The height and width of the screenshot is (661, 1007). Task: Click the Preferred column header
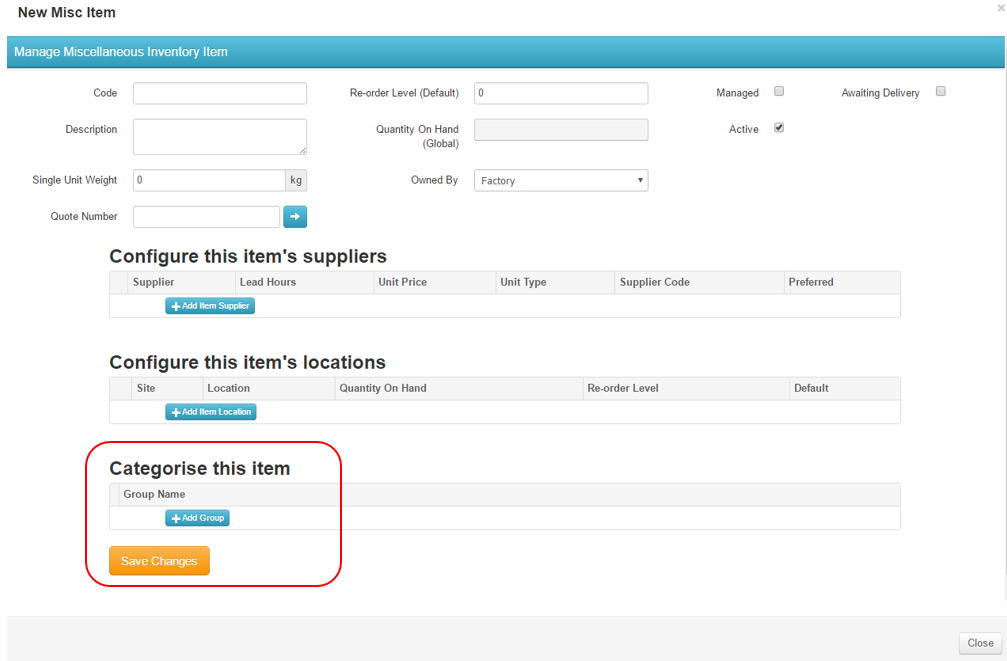pyautogui.click(x=842, y=282)
